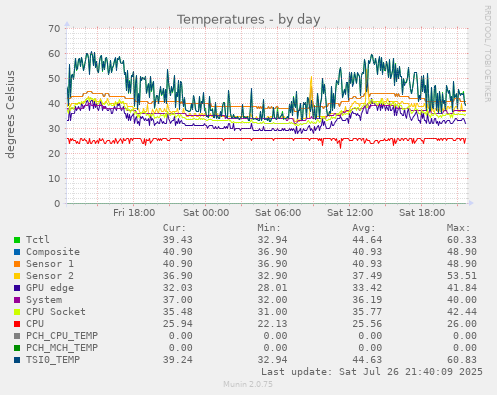Click CPU current value 25.94
This screenshot has width=497, height=395.
pyautogui.click(x=178, y=324)
